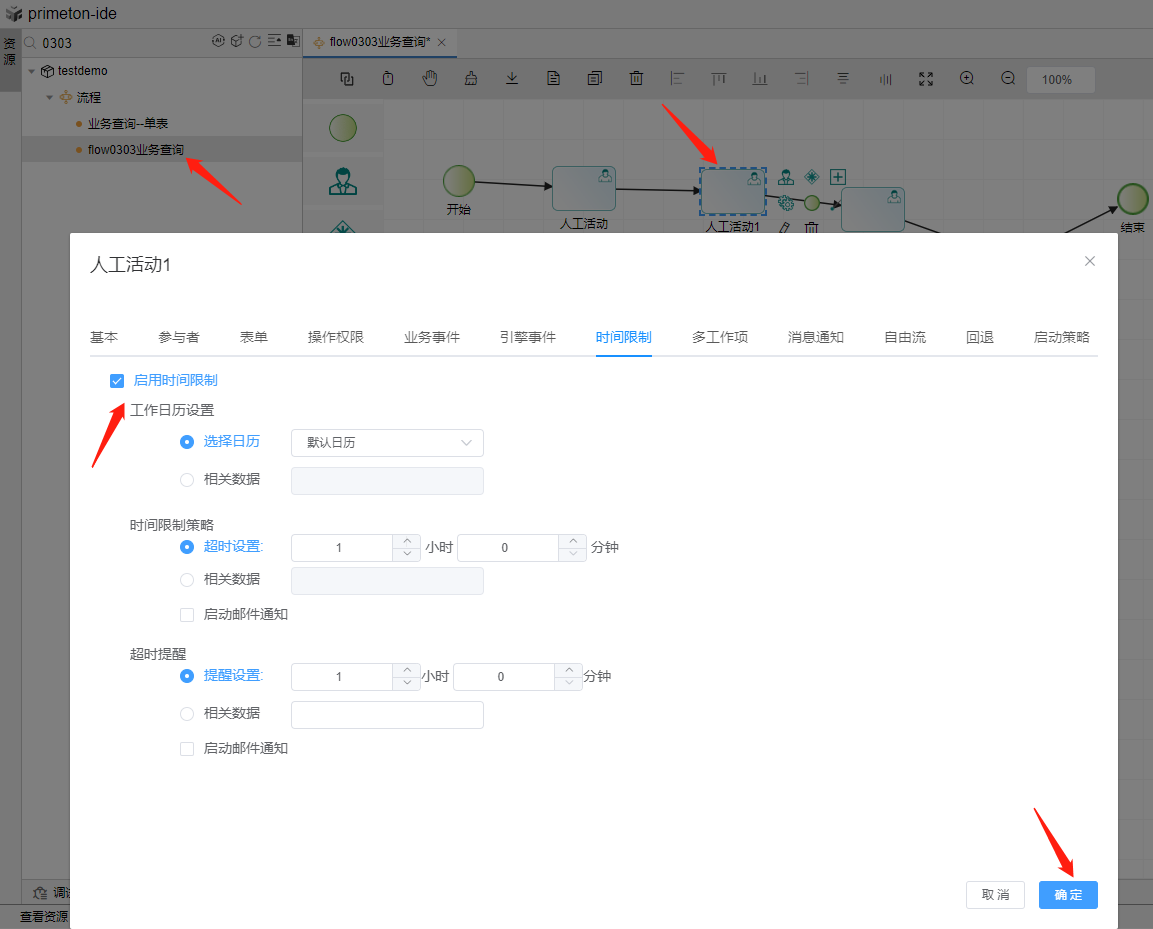Click the zoom out magnifier icon
The height and width of the screenshot is (929, 1153).
pos(1008,79)
